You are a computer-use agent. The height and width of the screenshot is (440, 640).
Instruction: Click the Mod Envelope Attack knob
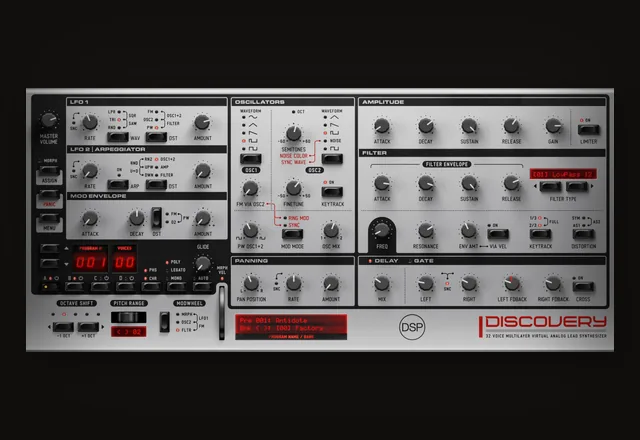tap(90, 218)
